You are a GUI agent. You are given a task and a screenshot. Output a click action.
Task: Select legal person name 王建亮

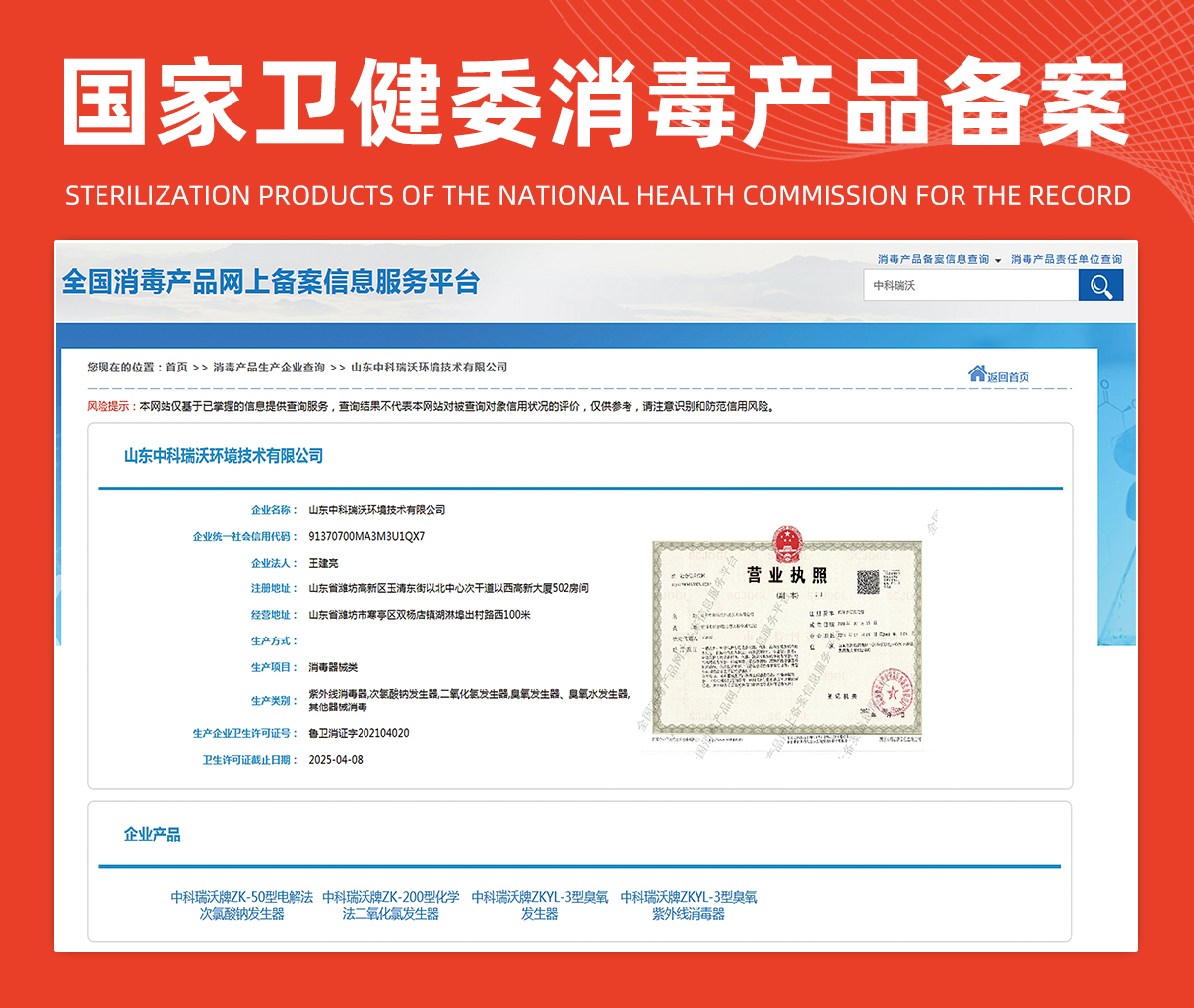(323, 564)
